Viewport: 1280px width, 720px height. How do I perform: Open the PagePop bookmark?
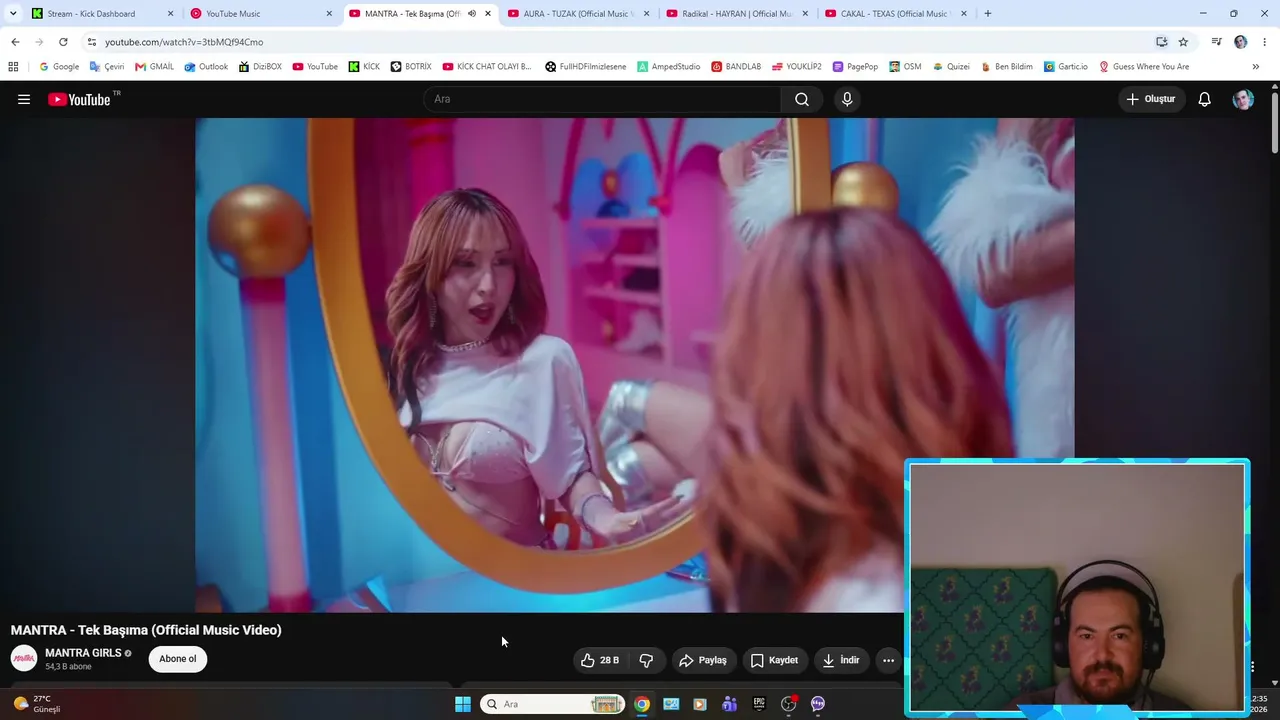pos(855,67)
